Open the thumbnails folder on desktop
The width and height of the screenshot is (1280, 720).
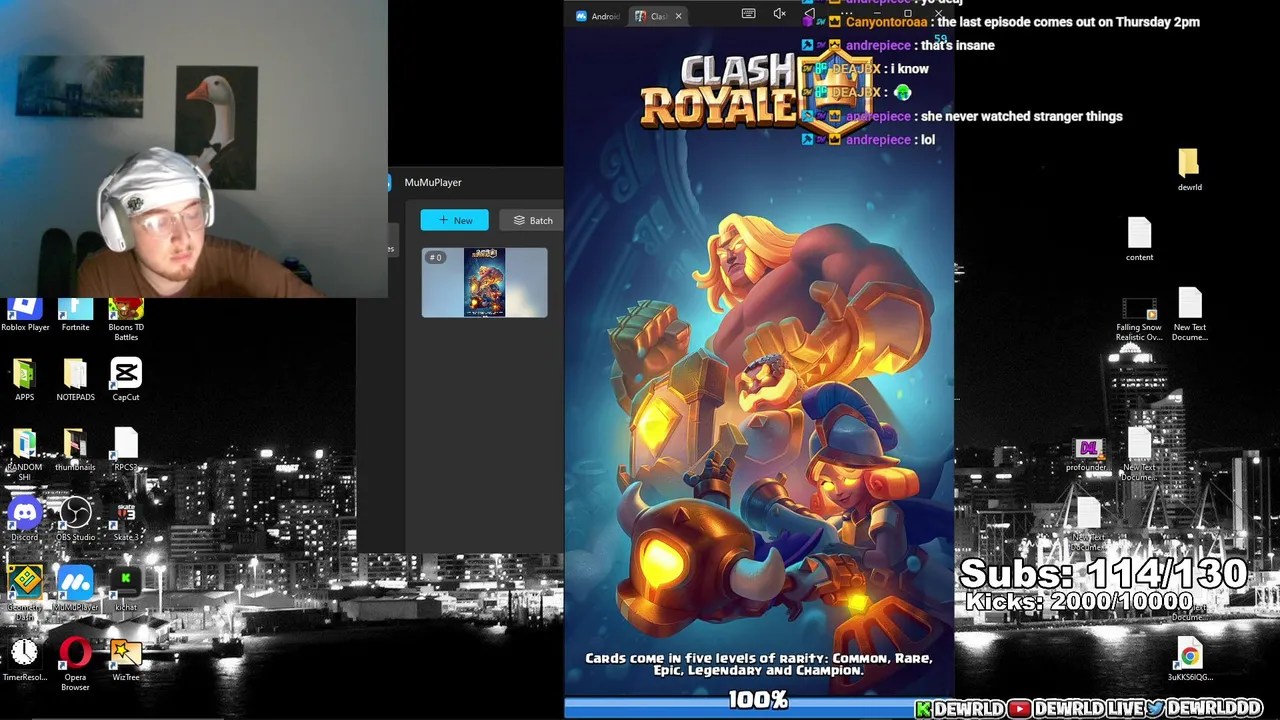tap(75, 450)
